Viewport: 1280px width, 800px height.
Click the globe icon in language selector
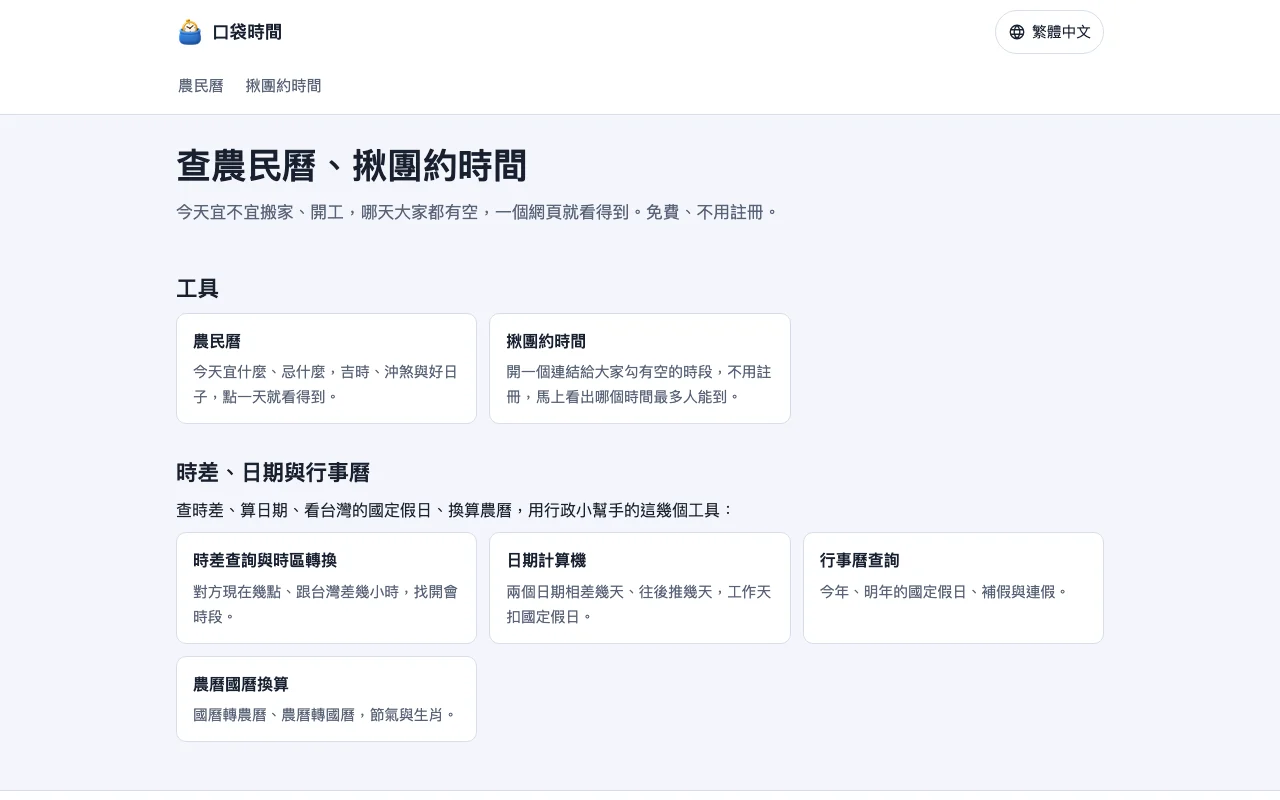coord(1017,32)
